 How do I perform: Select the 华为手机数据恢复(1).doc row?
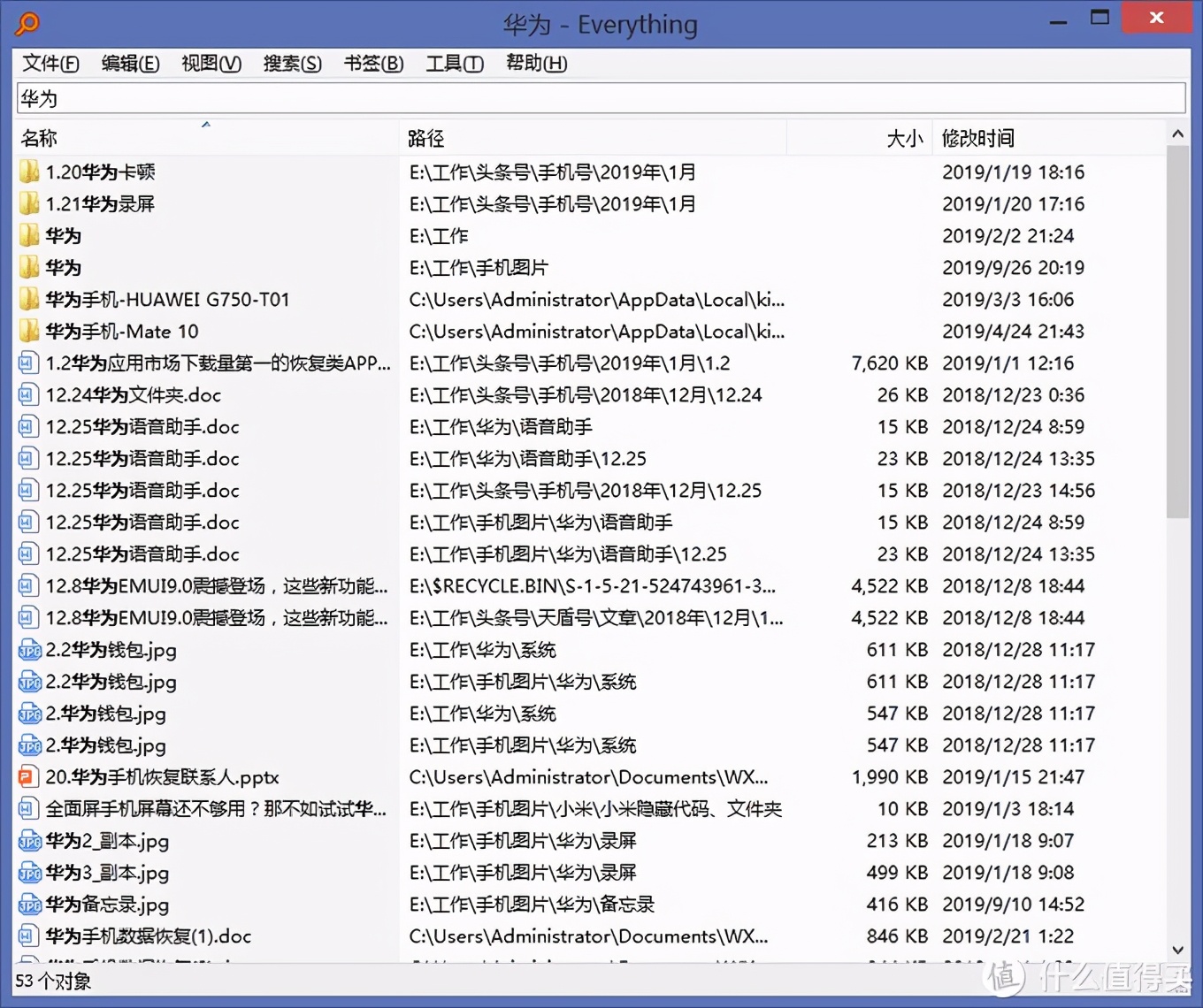click(x=149, y=936)
